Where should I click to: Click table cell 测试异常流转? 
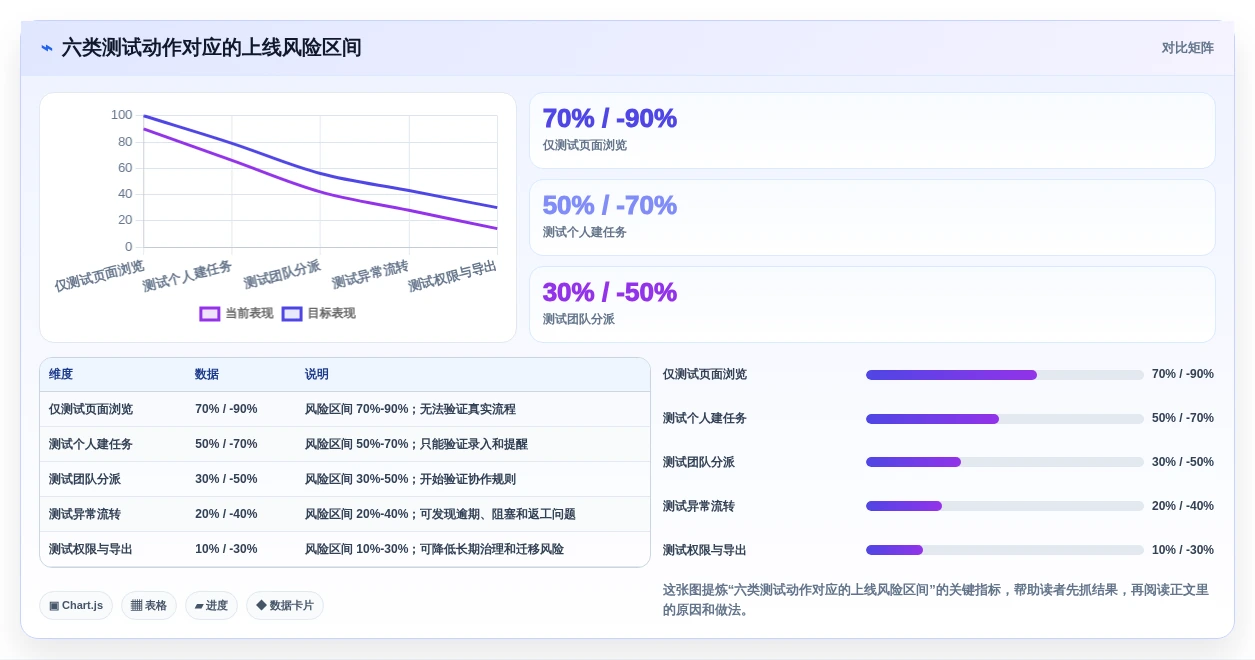tap(85, 515)
